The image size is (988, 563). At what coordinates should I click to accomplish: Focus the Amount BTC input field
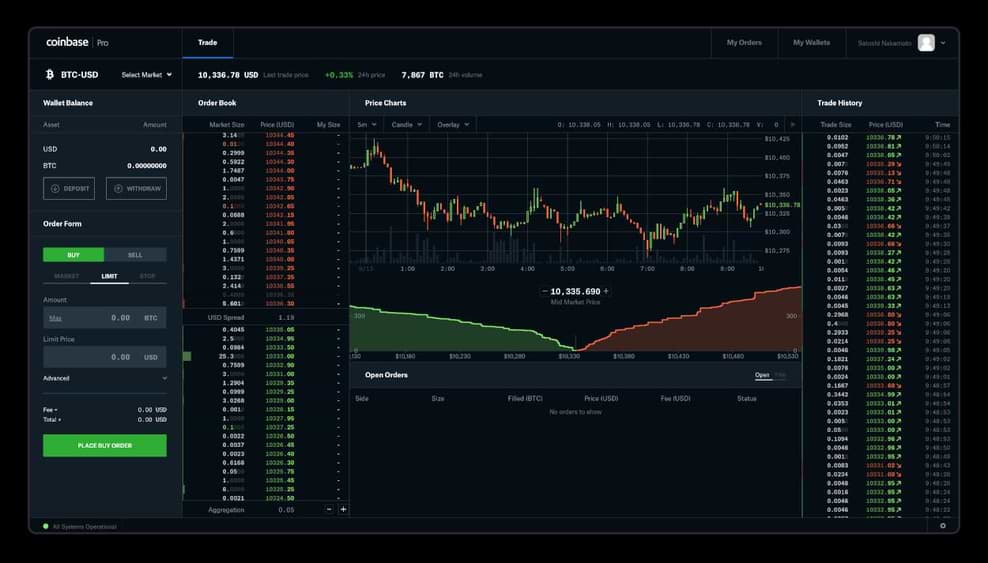[105, 317]
